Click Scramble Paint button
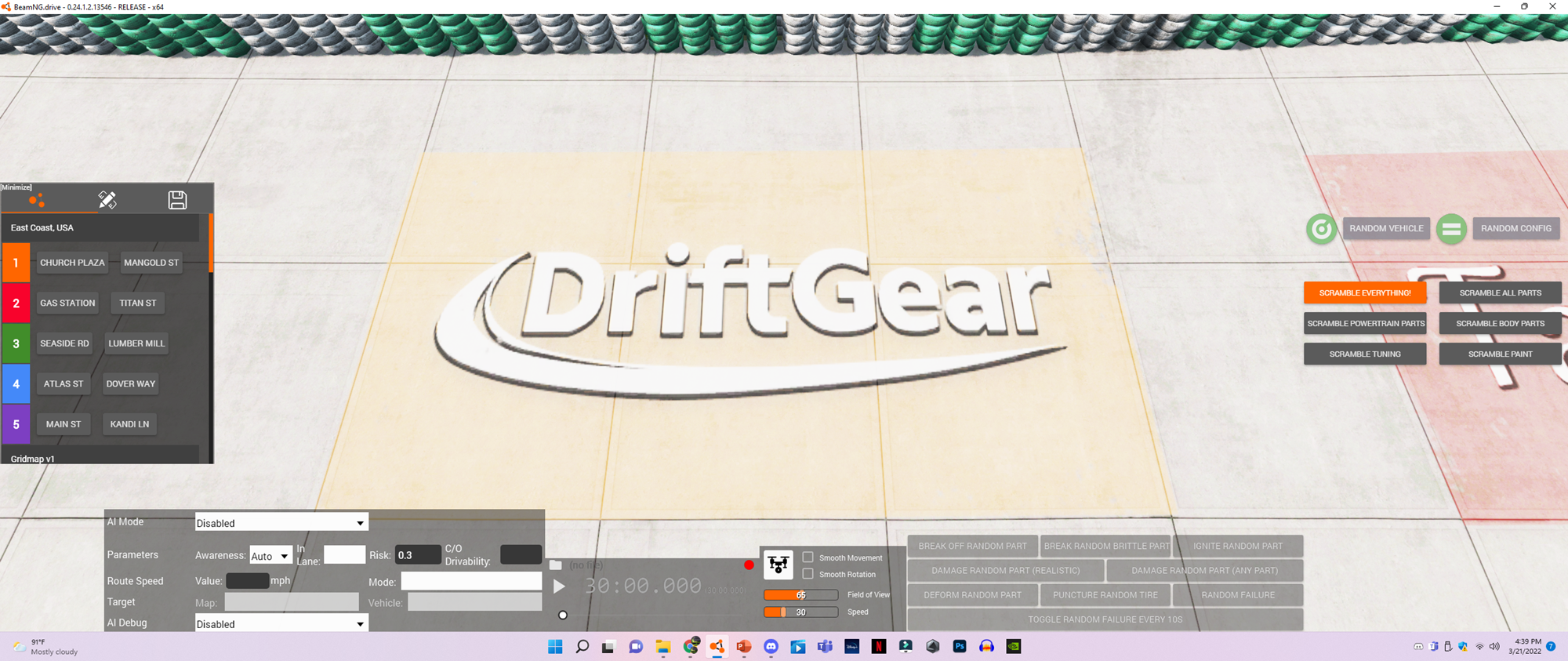Screen dimensions: 1568x661 1501,354
